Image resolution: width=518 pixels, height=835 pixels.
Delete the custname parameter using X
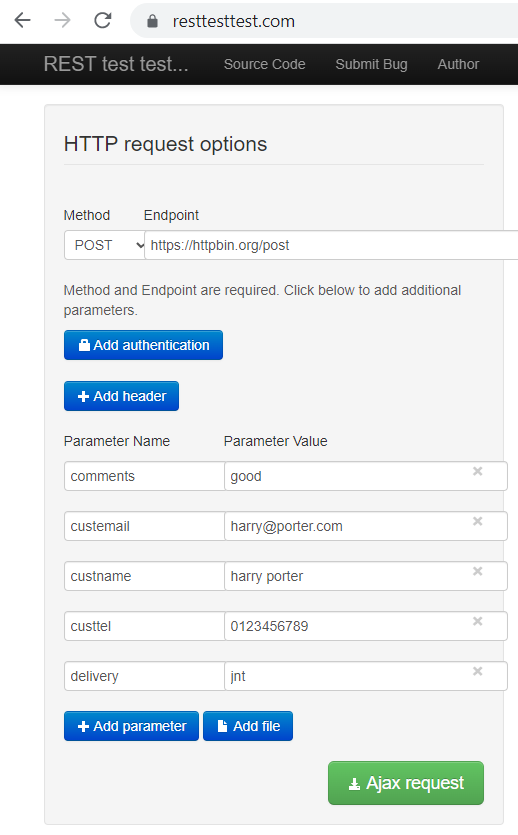click(x=478, y=571)
